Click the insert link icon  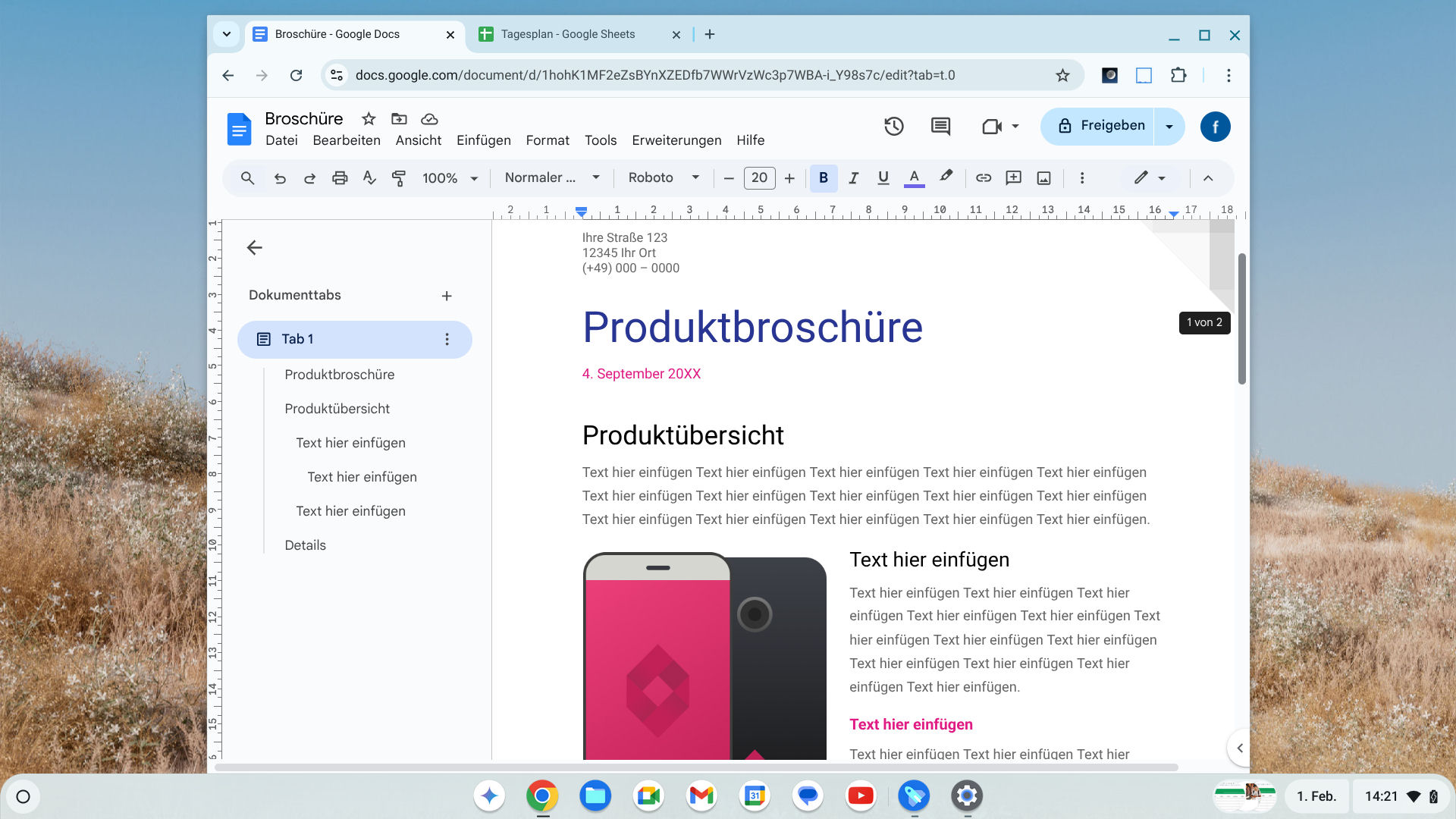click(x=984, y=178)
